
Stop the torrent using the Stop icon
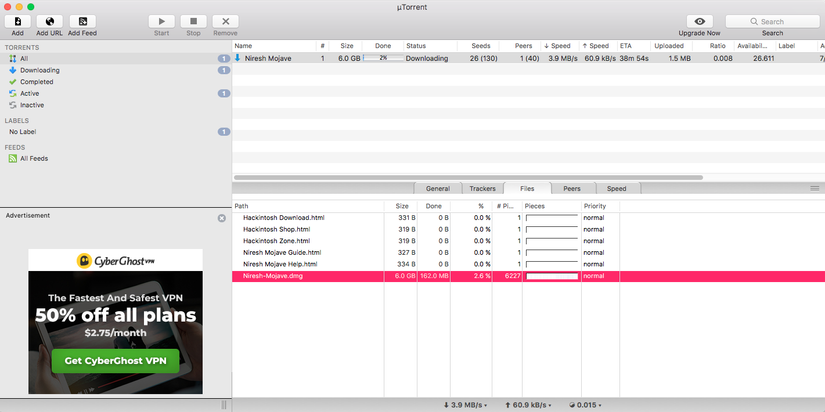(x=194, y=22)
